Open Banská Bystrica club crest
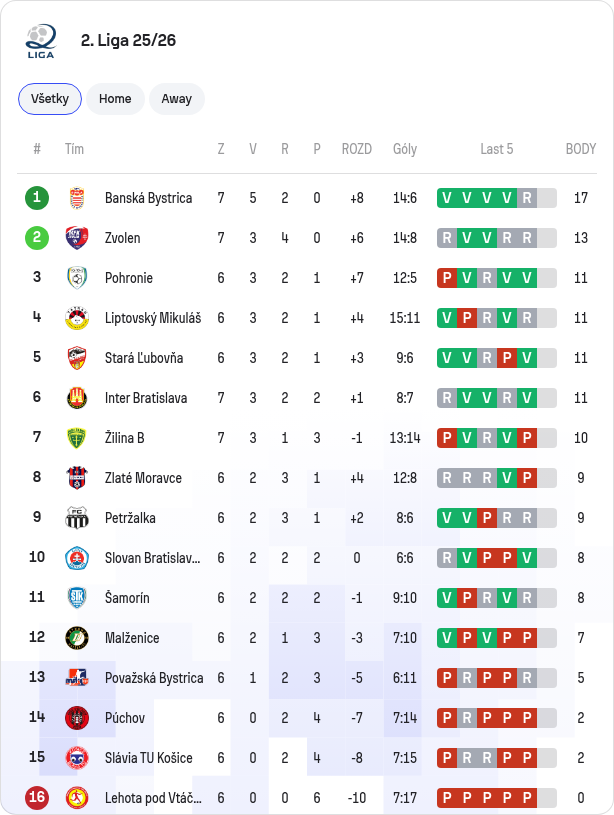This screenshot has width=614, height=815. pyautogui.click(x=77, y=198)
